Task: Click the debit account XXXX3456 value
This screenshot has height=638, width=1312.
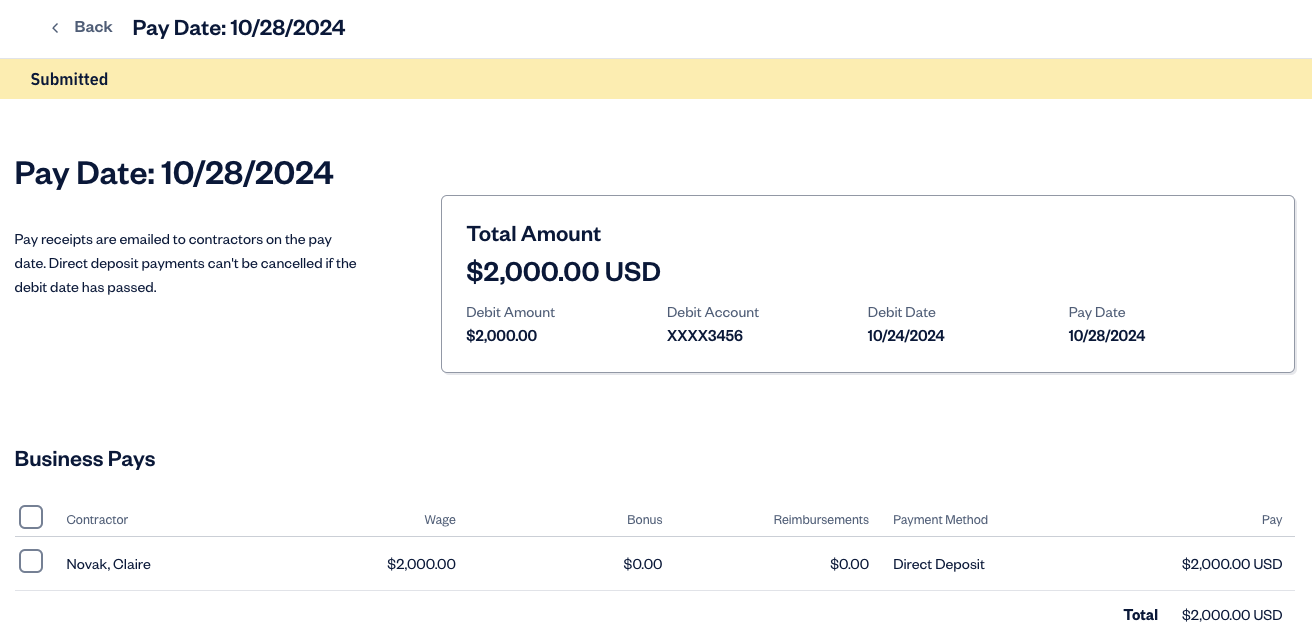Action: click(704, 336)
